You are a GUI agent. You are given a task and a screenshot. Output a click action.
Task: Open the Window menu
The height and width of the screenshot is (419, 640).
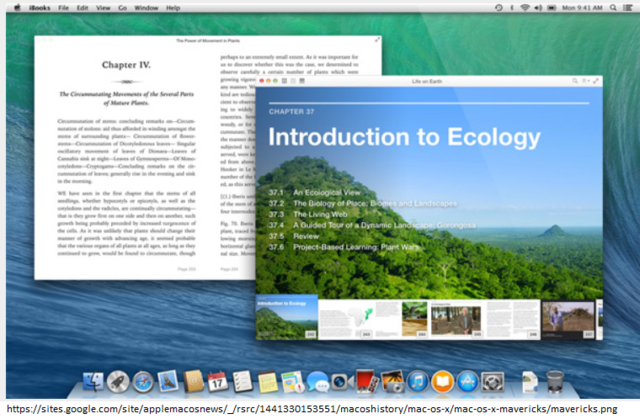pos(146,8)
